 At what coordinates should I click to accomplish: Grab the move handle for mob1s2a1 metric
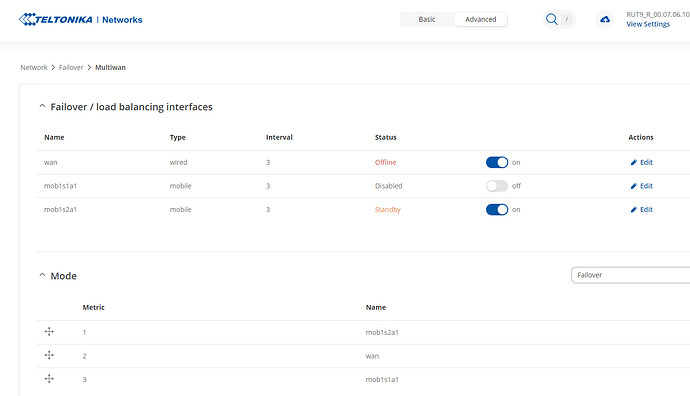click(49, 332)
